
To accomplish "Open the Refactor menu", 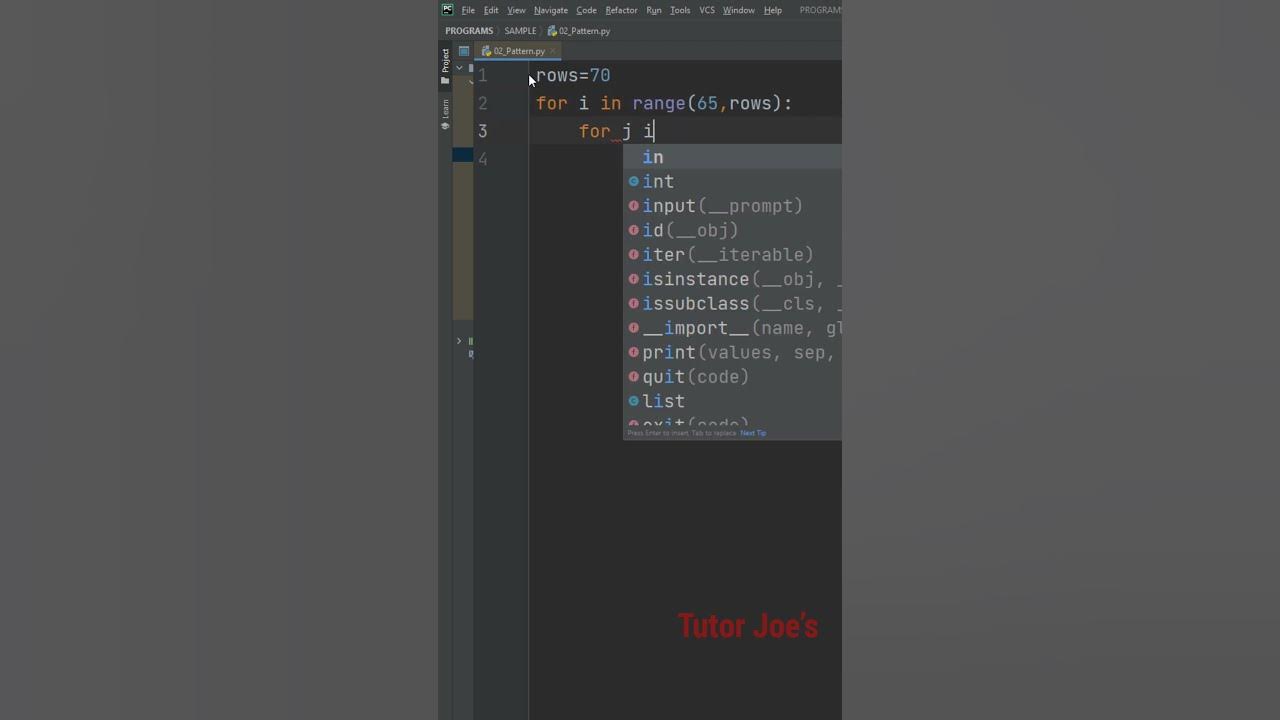I will coord(621,10).
